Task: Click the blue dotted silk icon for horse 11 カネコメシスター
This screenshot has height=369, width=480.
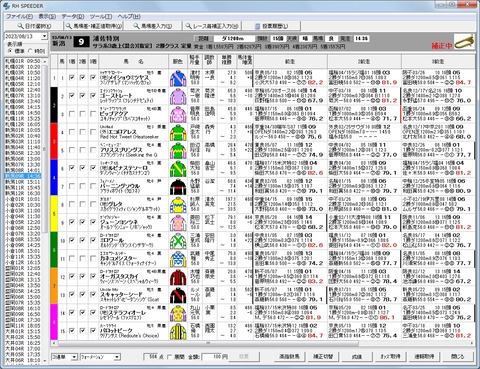Action: [x=178, y=258]
